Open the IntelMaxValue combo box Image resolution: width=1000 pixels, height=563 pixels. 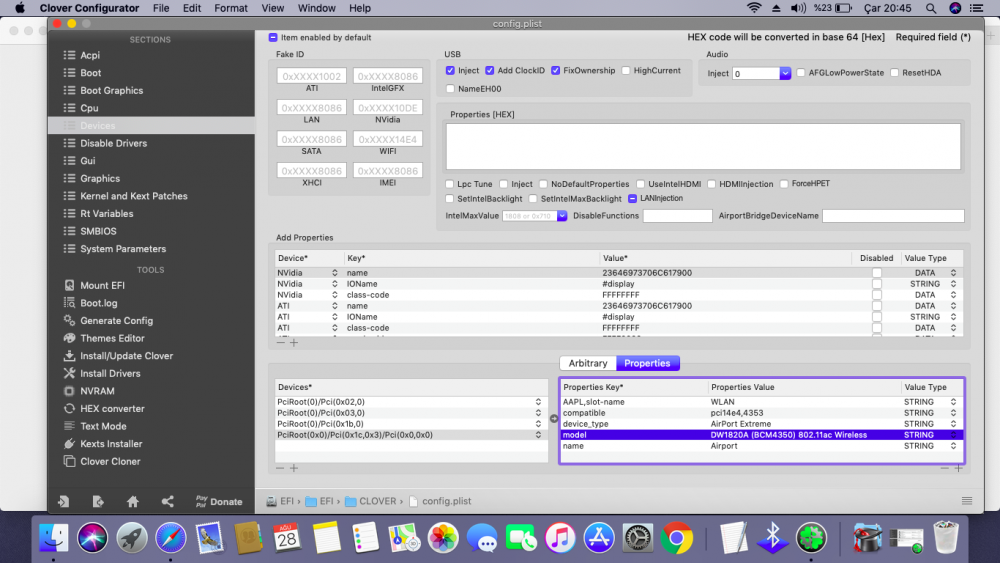[x=562, y=216]
